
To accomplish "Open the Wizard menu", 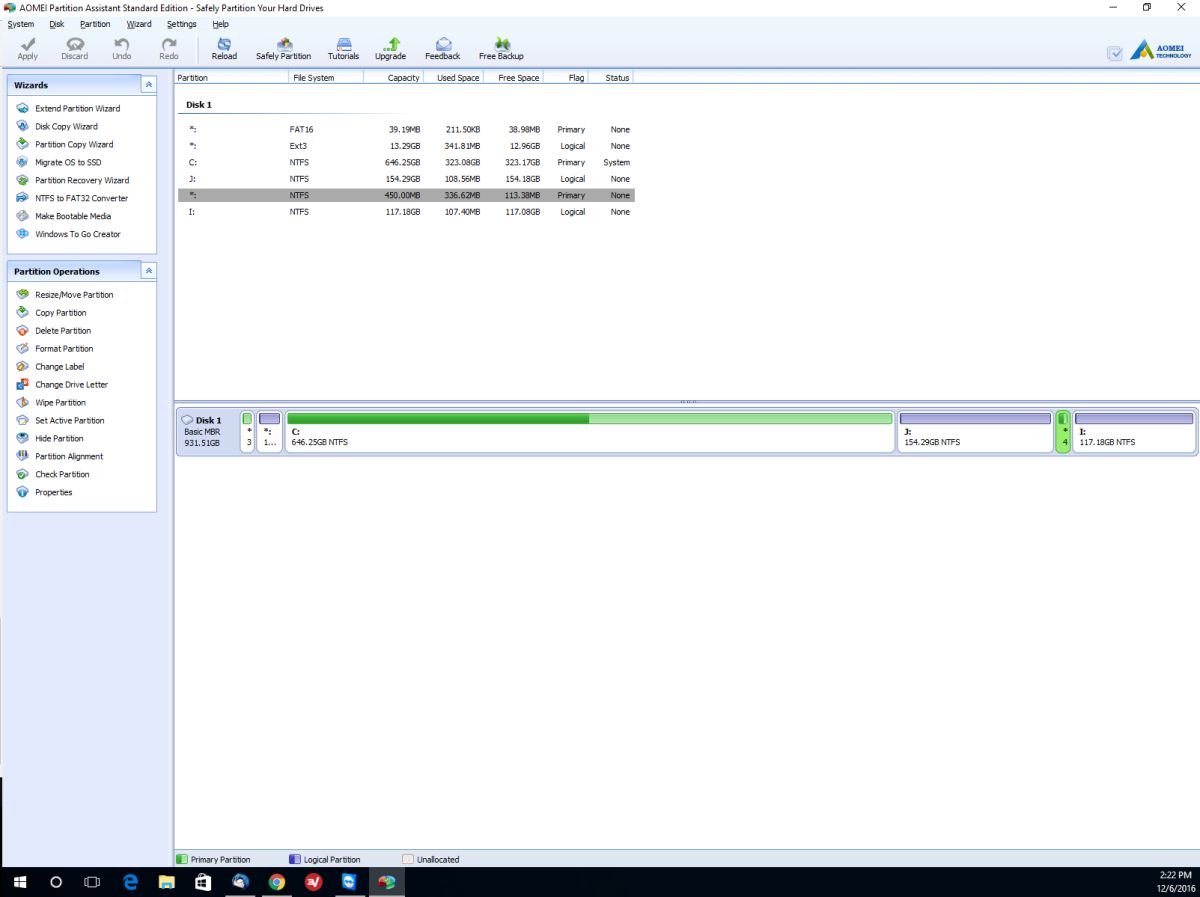I will click(139, 24).
